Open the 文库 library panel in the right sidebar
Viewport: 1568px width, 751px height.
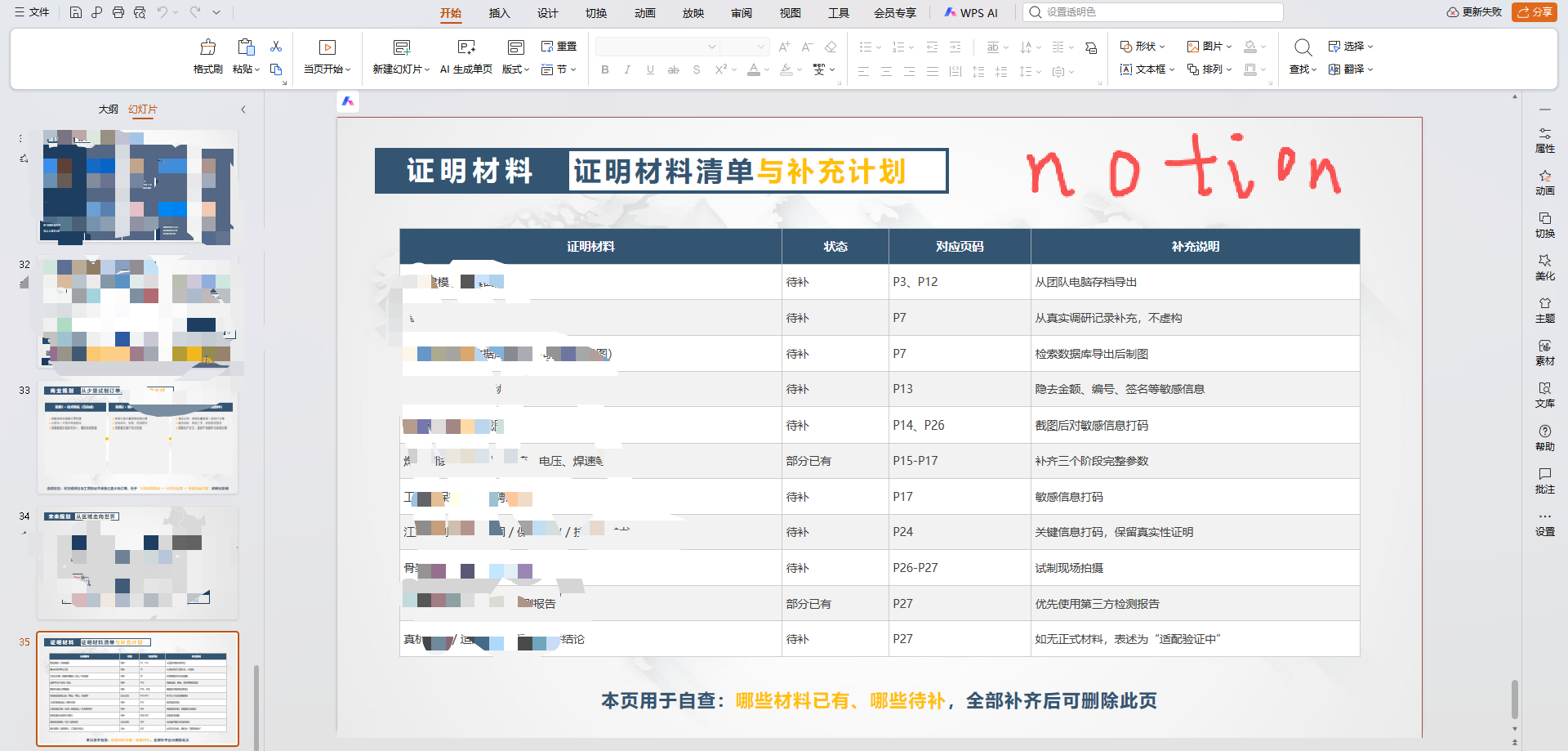[1545, 395]
